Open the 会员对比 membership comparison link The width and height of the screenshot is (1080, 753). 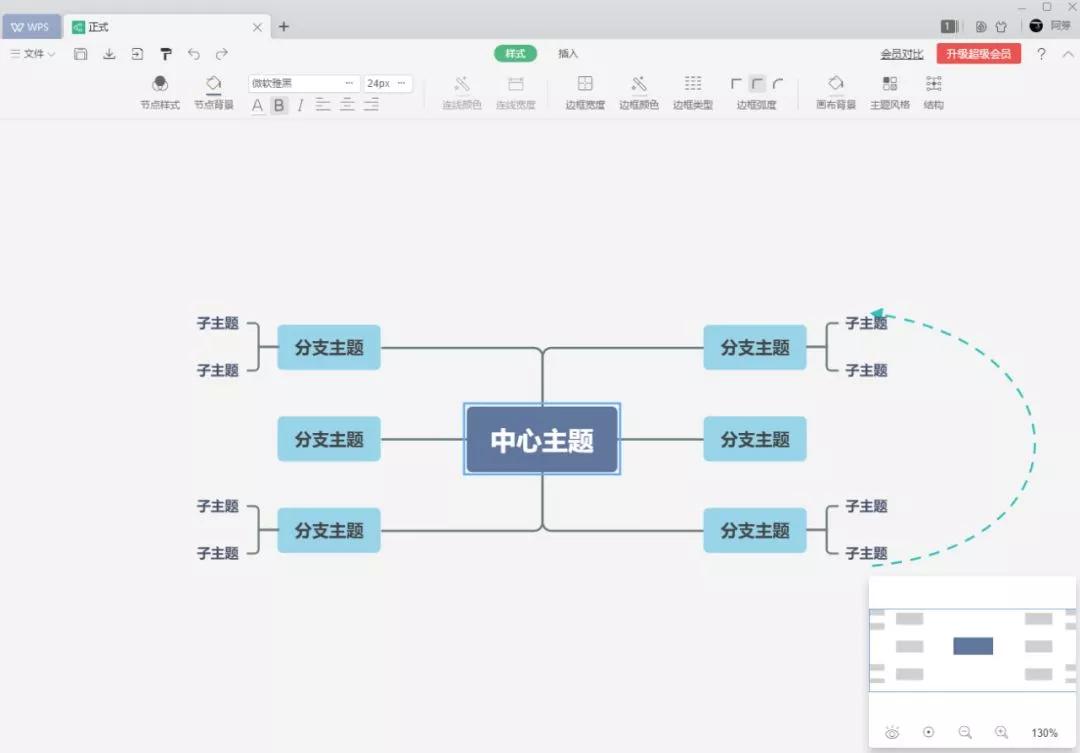coord(904,55)
